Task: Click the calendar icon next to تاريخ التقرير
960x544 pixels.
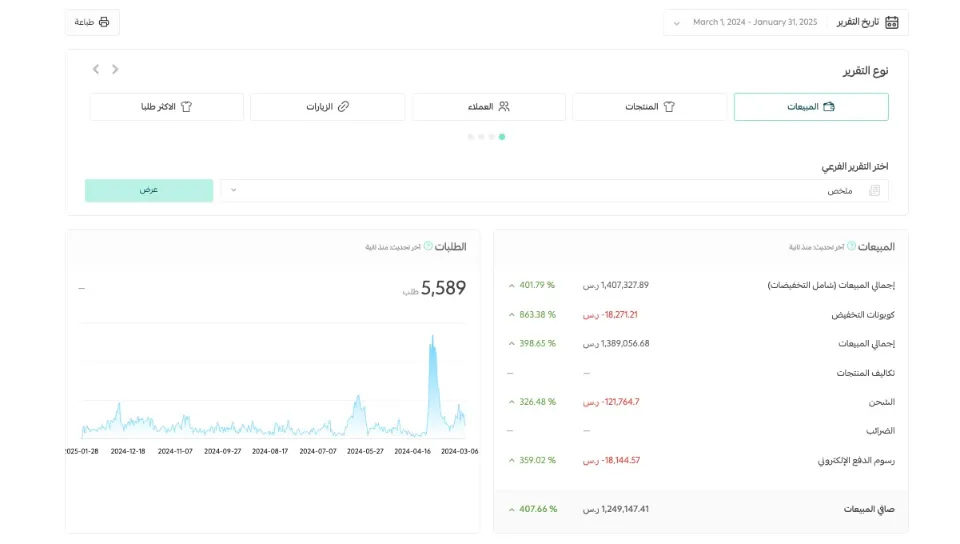Action: [891, 22]
